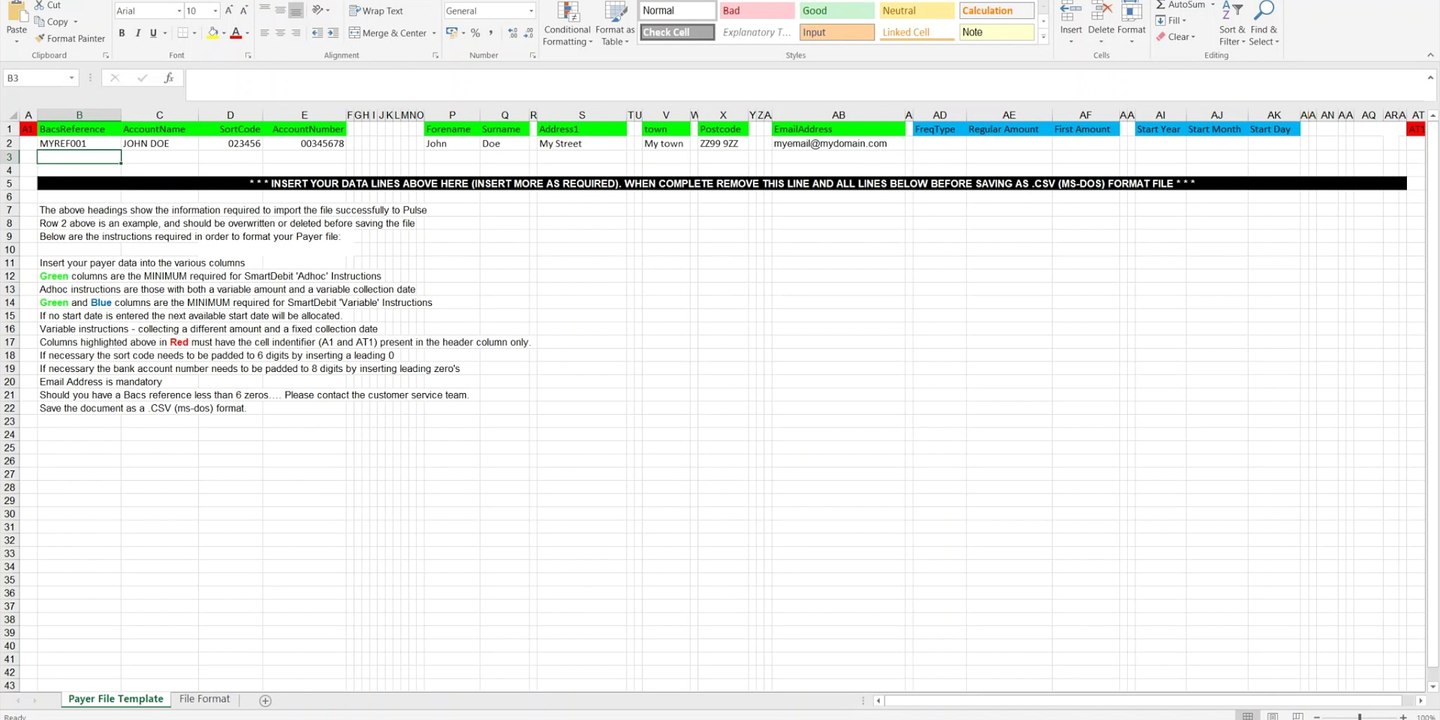
Task: Open Sort & Filter menu
Action: [x=1231, y=23]
